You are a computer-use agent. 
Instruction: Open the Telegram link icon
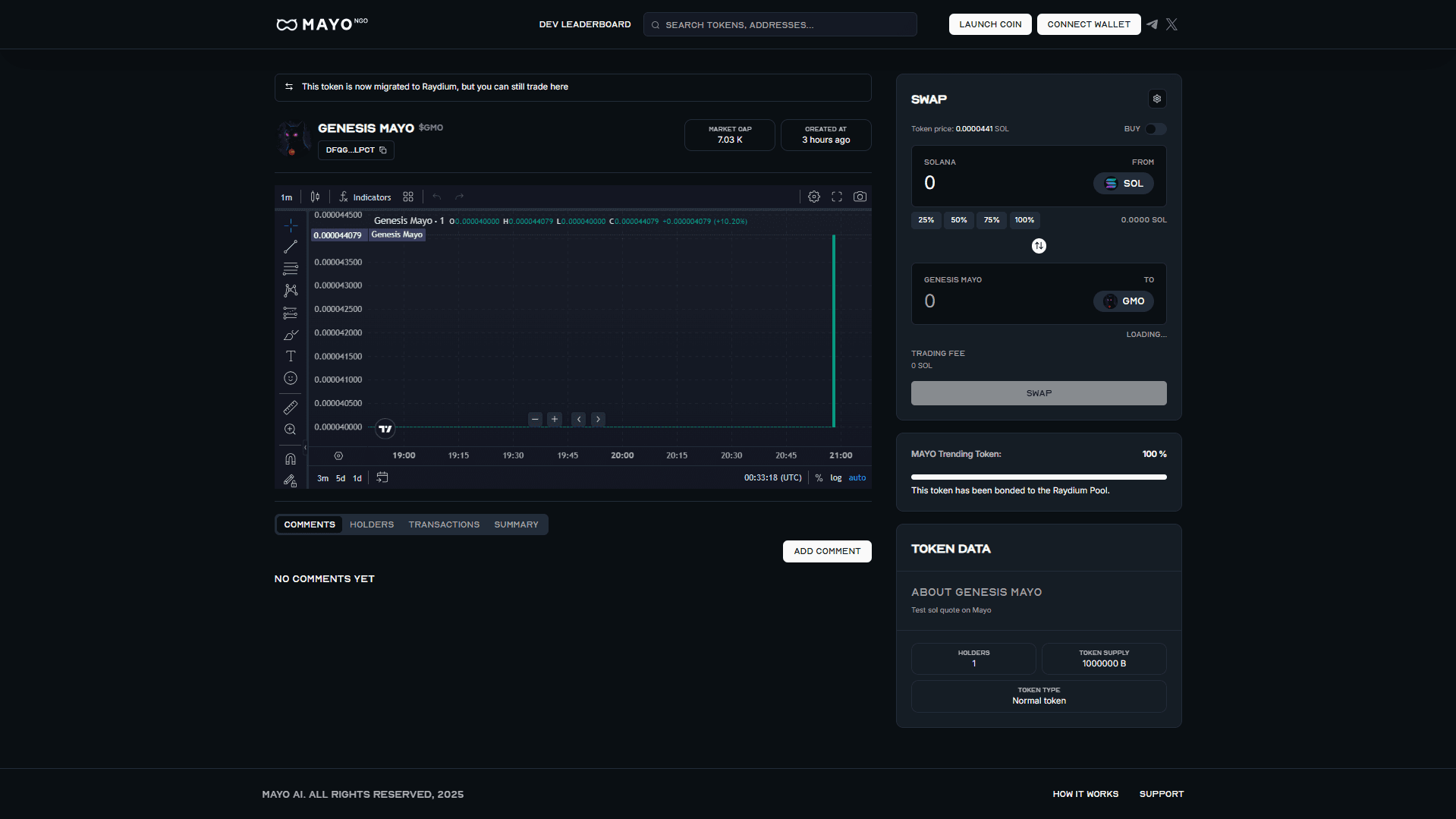(x=1152, y=24)
